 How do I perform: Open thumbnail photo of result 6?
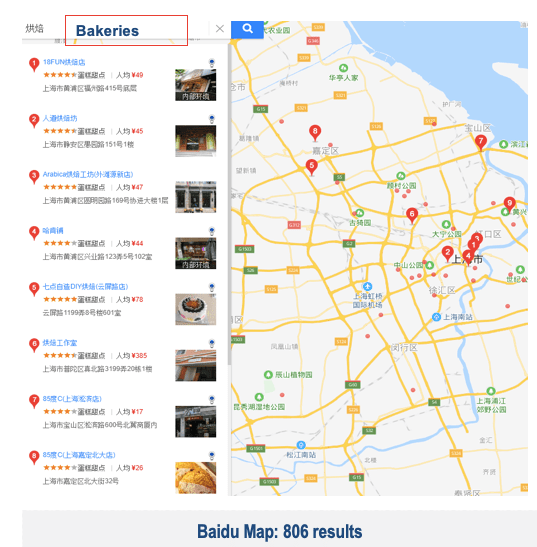click(x=195, y=365)
